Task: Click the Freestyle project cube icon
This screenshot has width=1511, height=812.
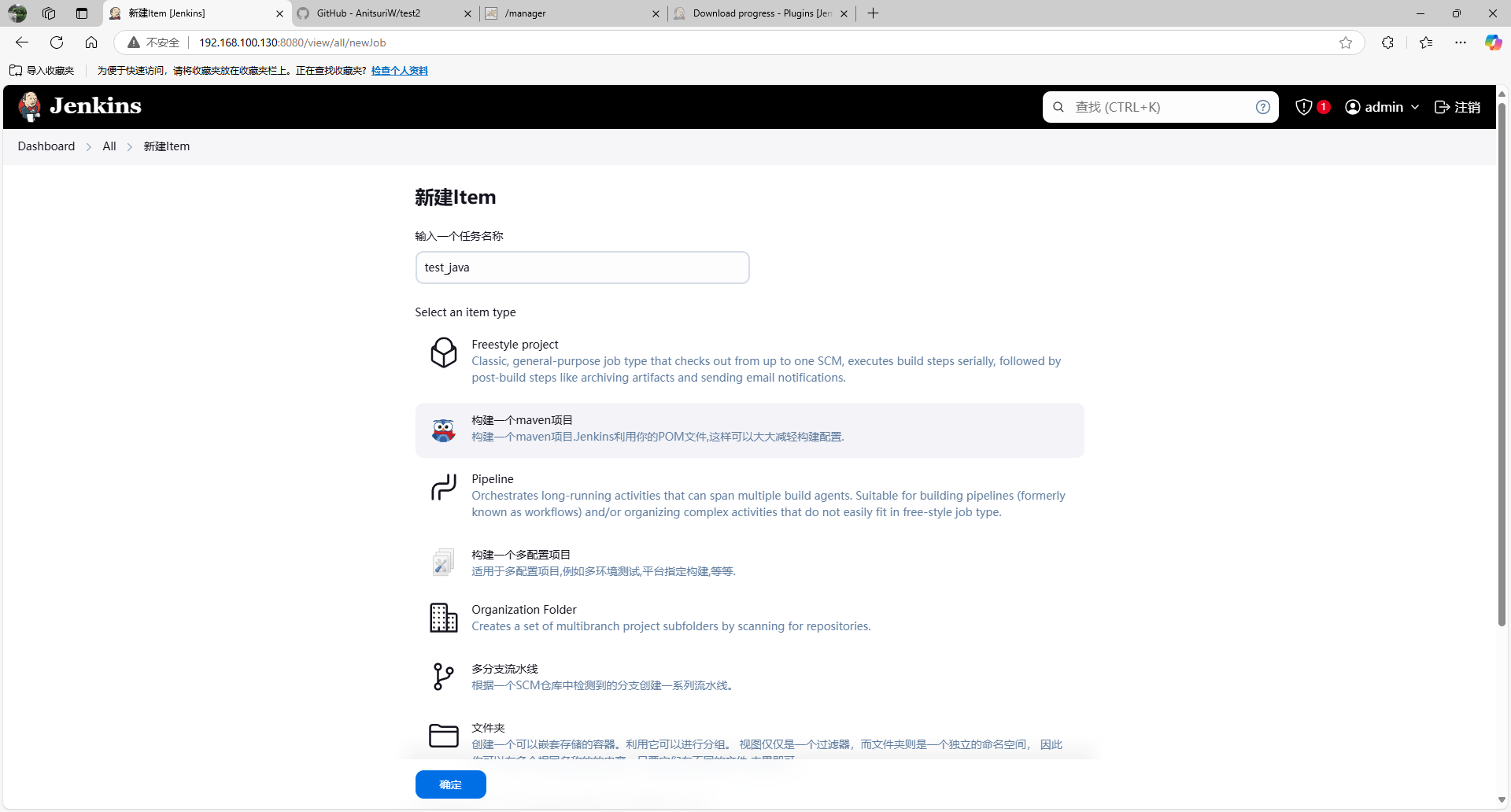Action: click(443, 352)
